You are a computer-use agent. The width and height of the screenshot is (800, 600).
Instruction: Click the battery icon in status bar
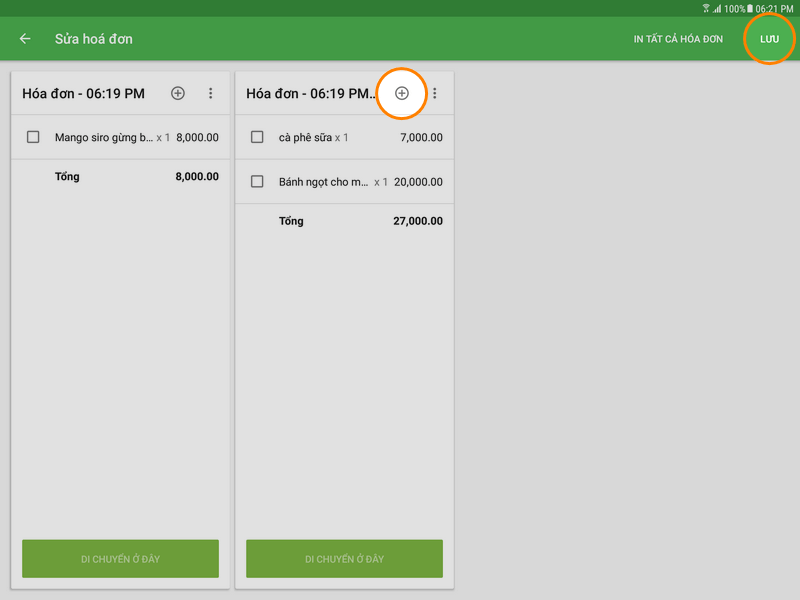[750, 9]
